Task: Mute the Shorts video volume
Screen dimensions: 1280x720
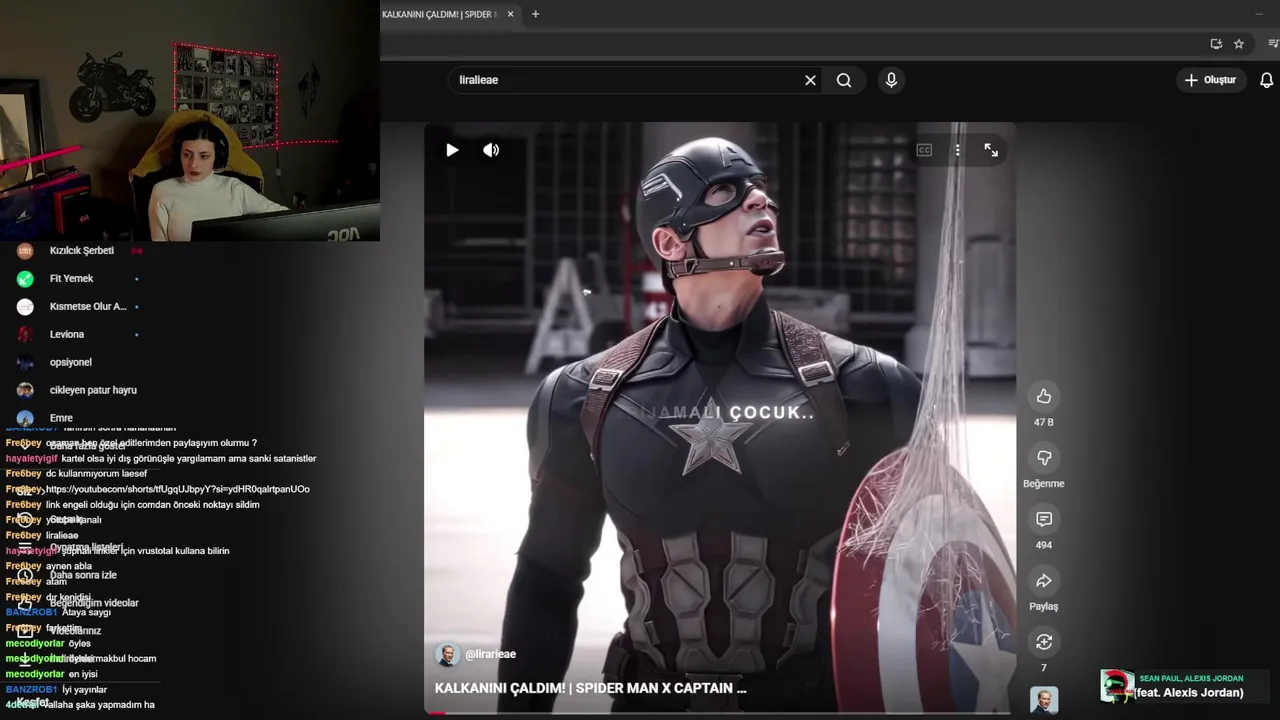Action: (x=491, y=150)
